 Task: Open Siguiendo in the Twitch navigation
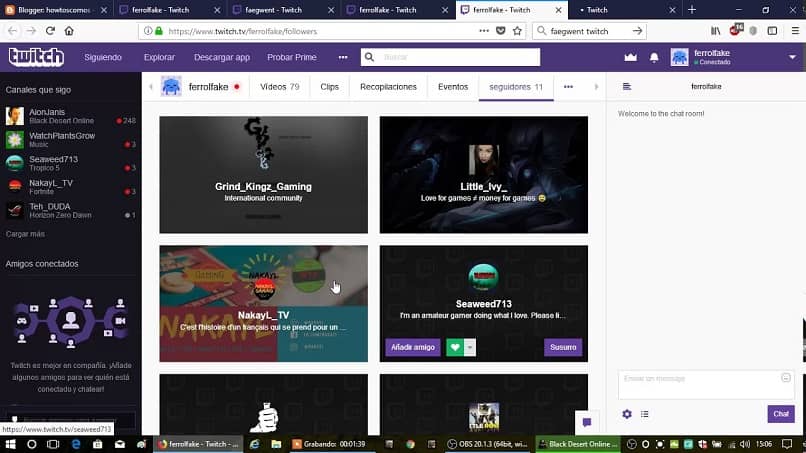click(103, 57)
